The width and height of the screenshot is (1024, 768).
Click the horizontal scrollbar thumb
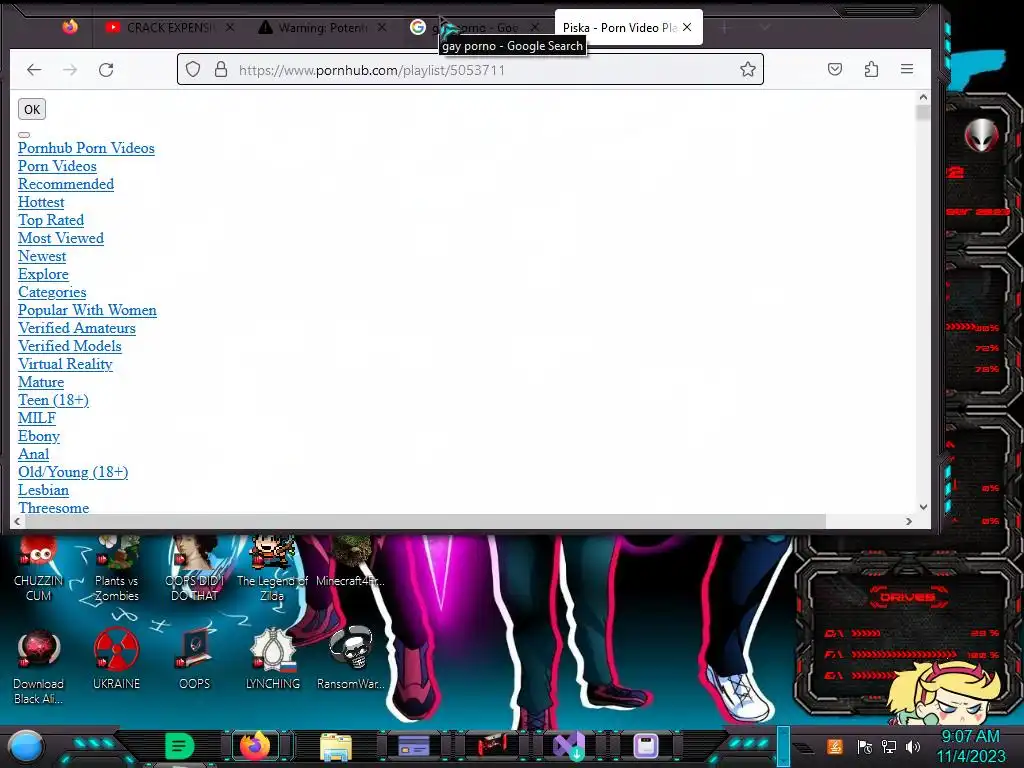(x=426, y=521)
